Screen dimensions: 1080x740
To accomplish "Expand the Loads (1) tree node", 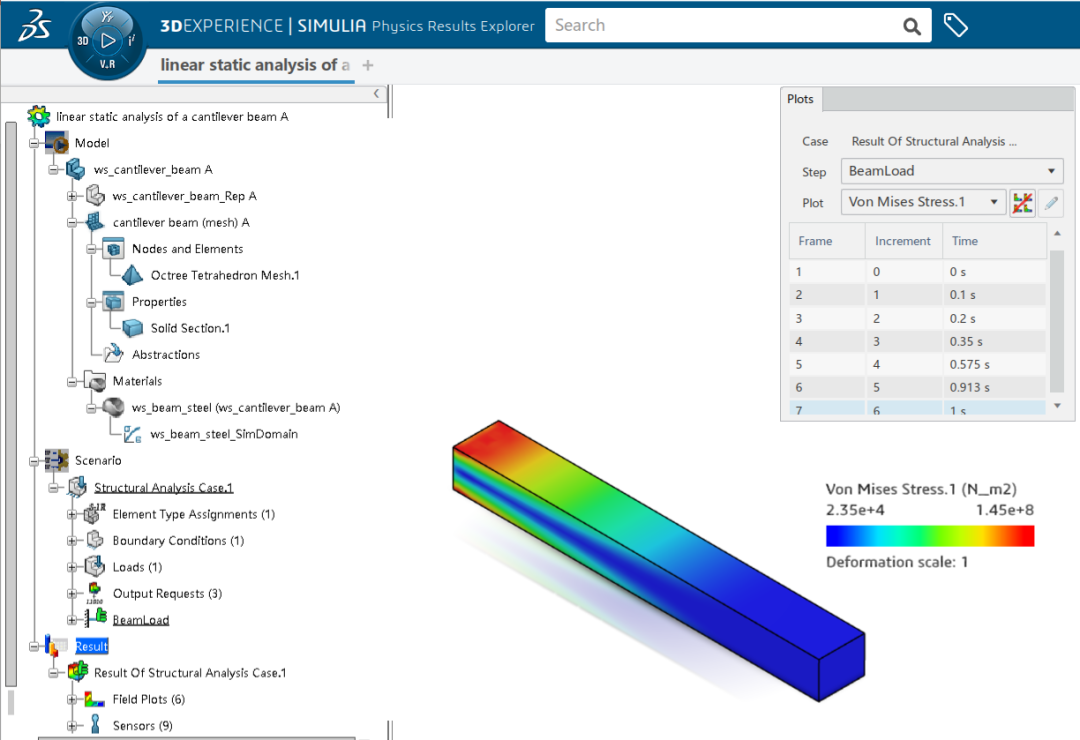I will (72, 567).
